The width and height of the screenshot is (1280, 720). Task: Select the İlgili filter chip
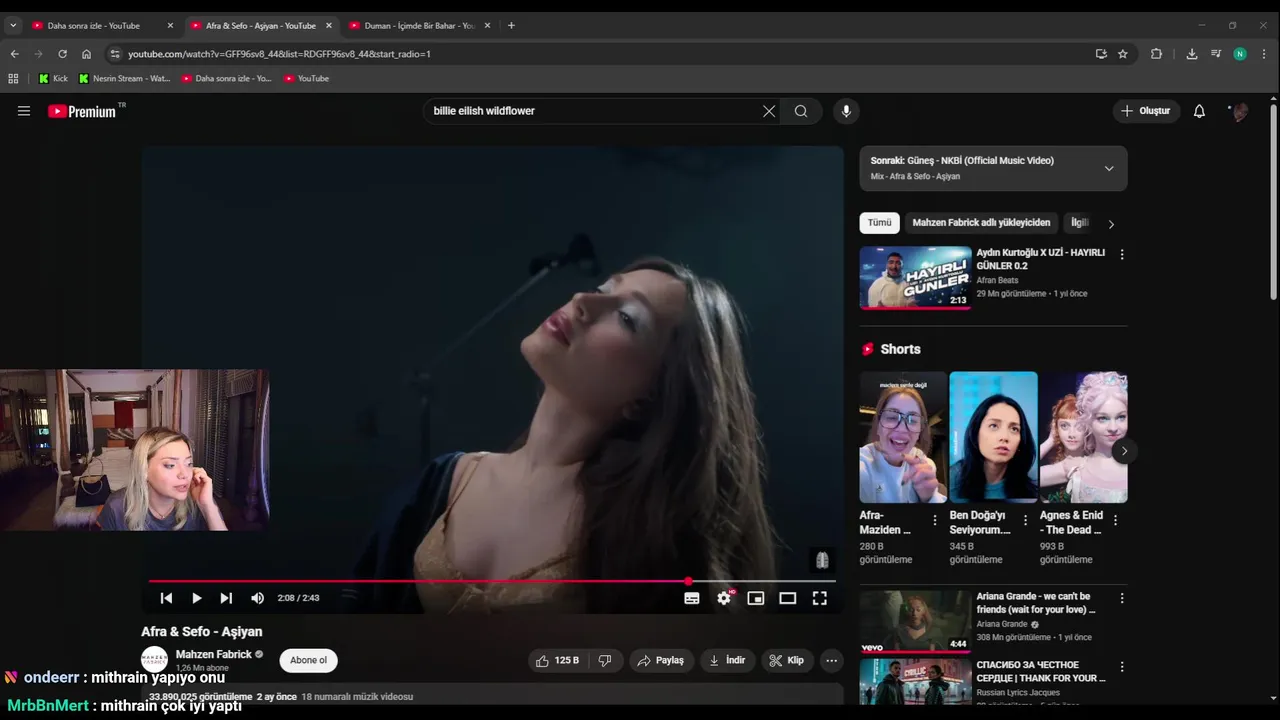point(1080,223)
